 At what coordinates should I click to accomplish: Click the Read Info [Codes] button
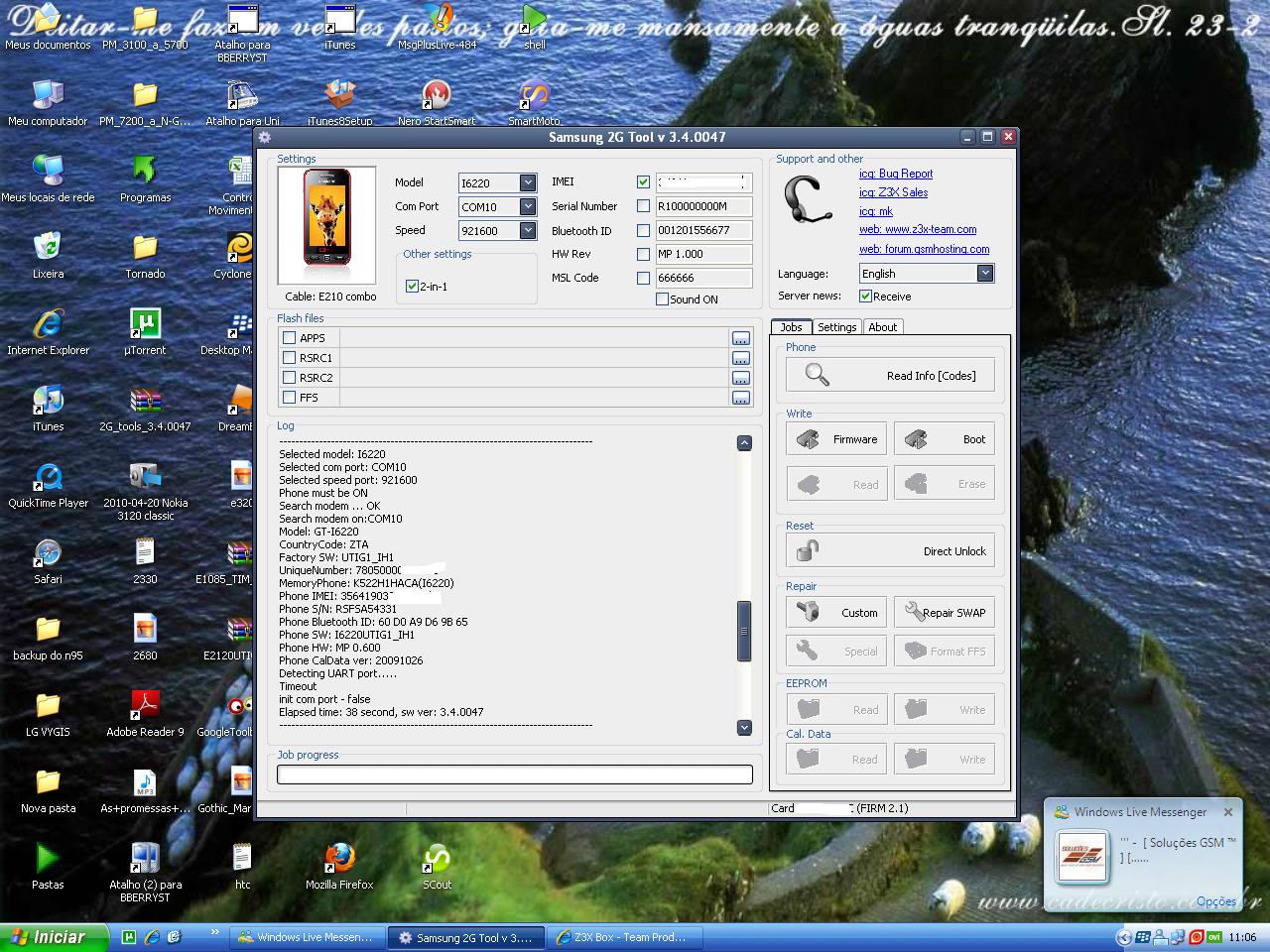point(890,375)
